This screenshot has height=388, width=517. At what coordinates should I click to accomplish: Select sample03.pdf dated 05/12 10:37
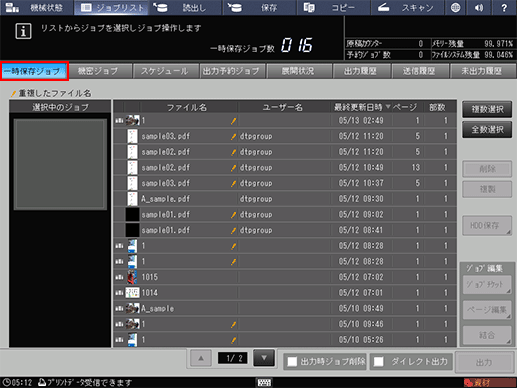point(285,183)
